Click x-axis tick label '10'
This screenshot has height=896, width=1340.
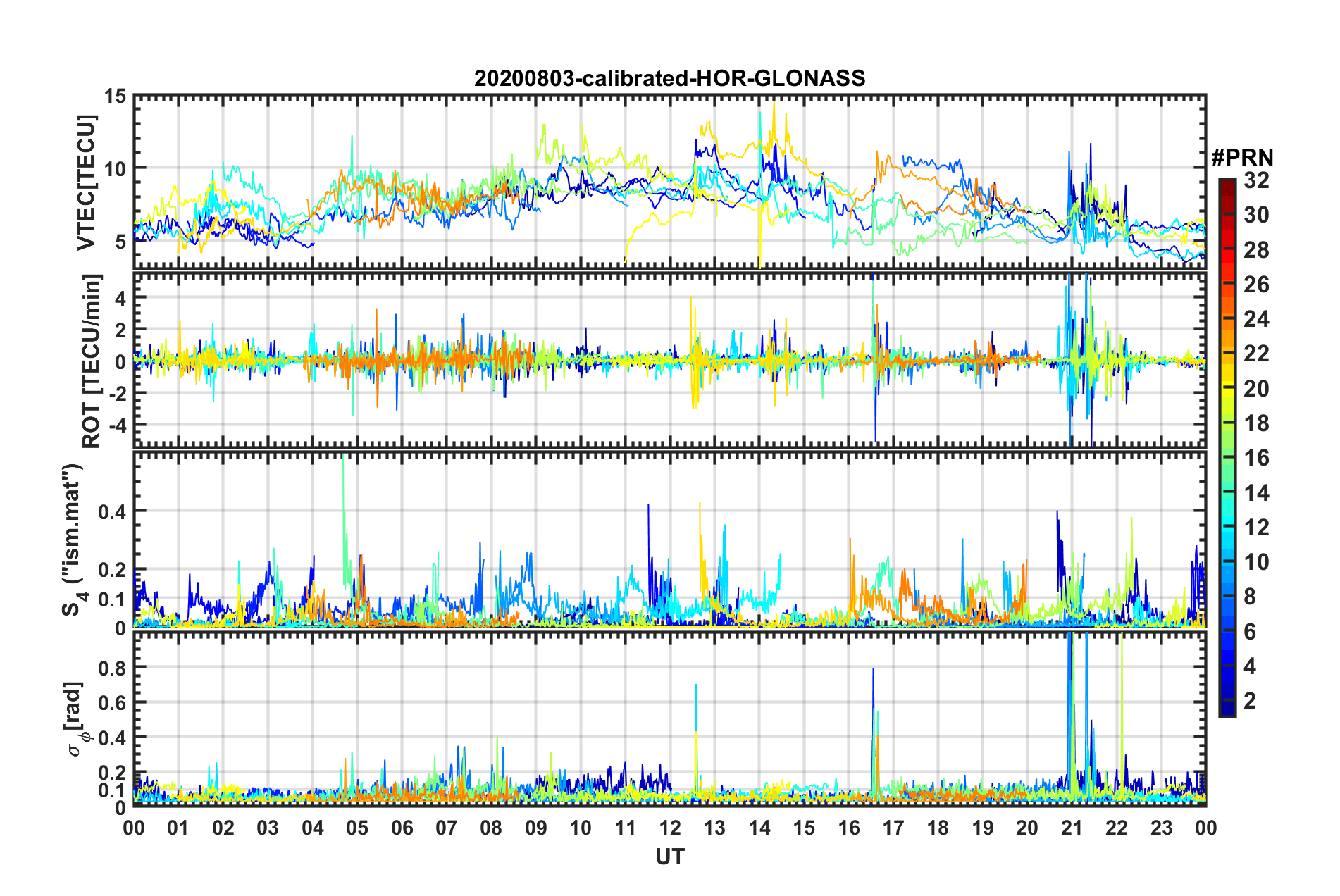coord(581,828)
